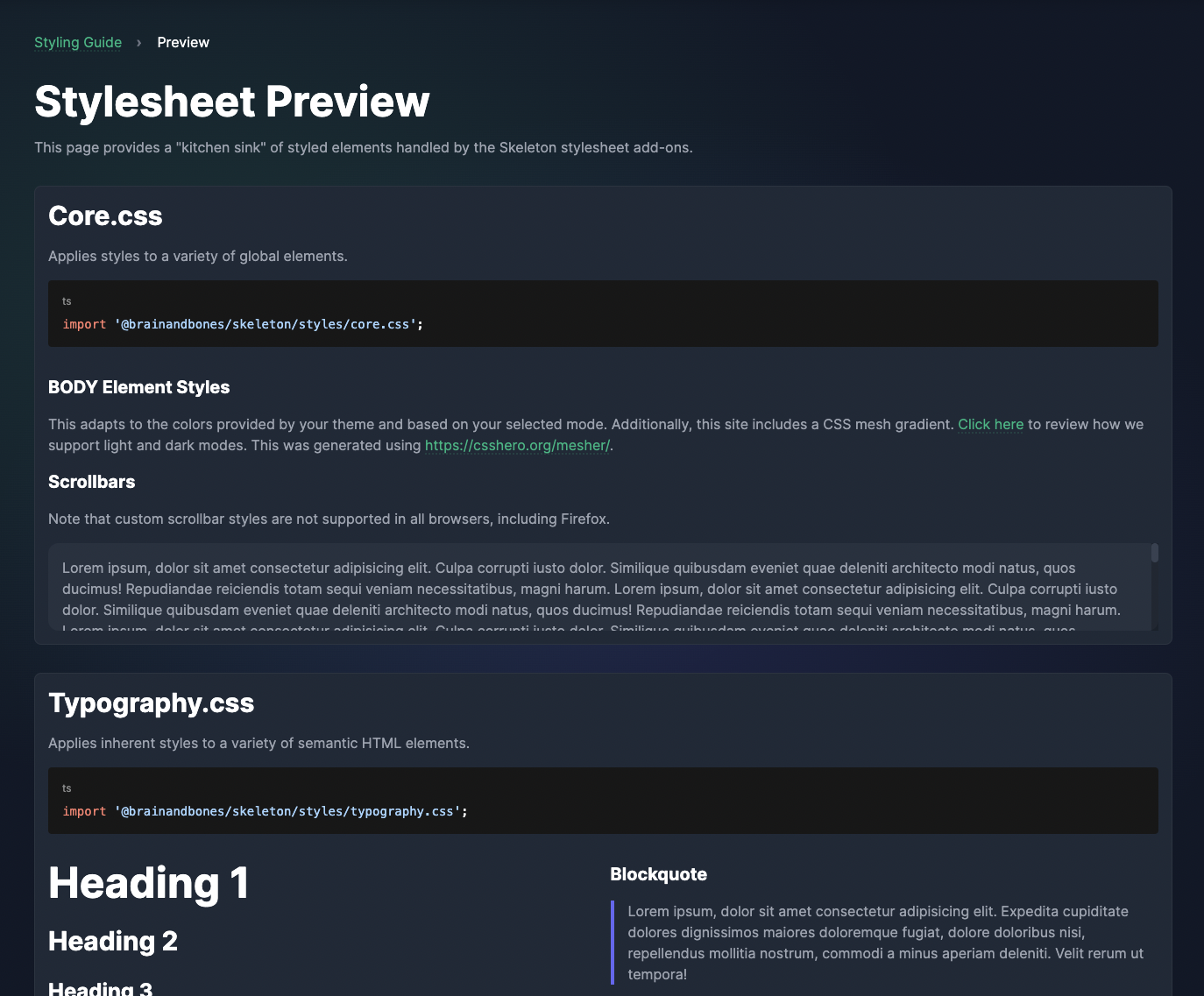
Task: Click the Heading 1 sample text
Action: pyautogui.click(x=148, y=883)
